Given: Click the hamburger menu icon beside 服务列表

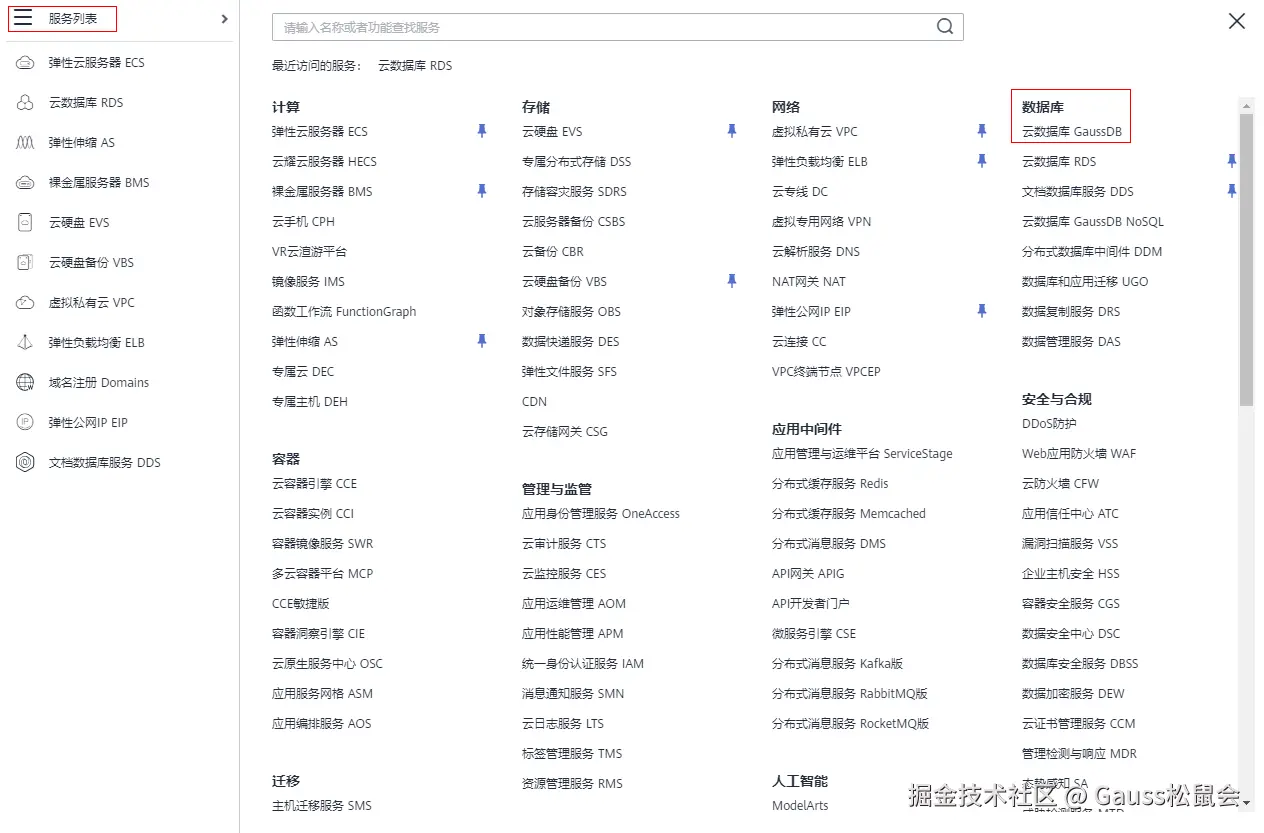Looking at the screenshot, I should coord(23,18).
